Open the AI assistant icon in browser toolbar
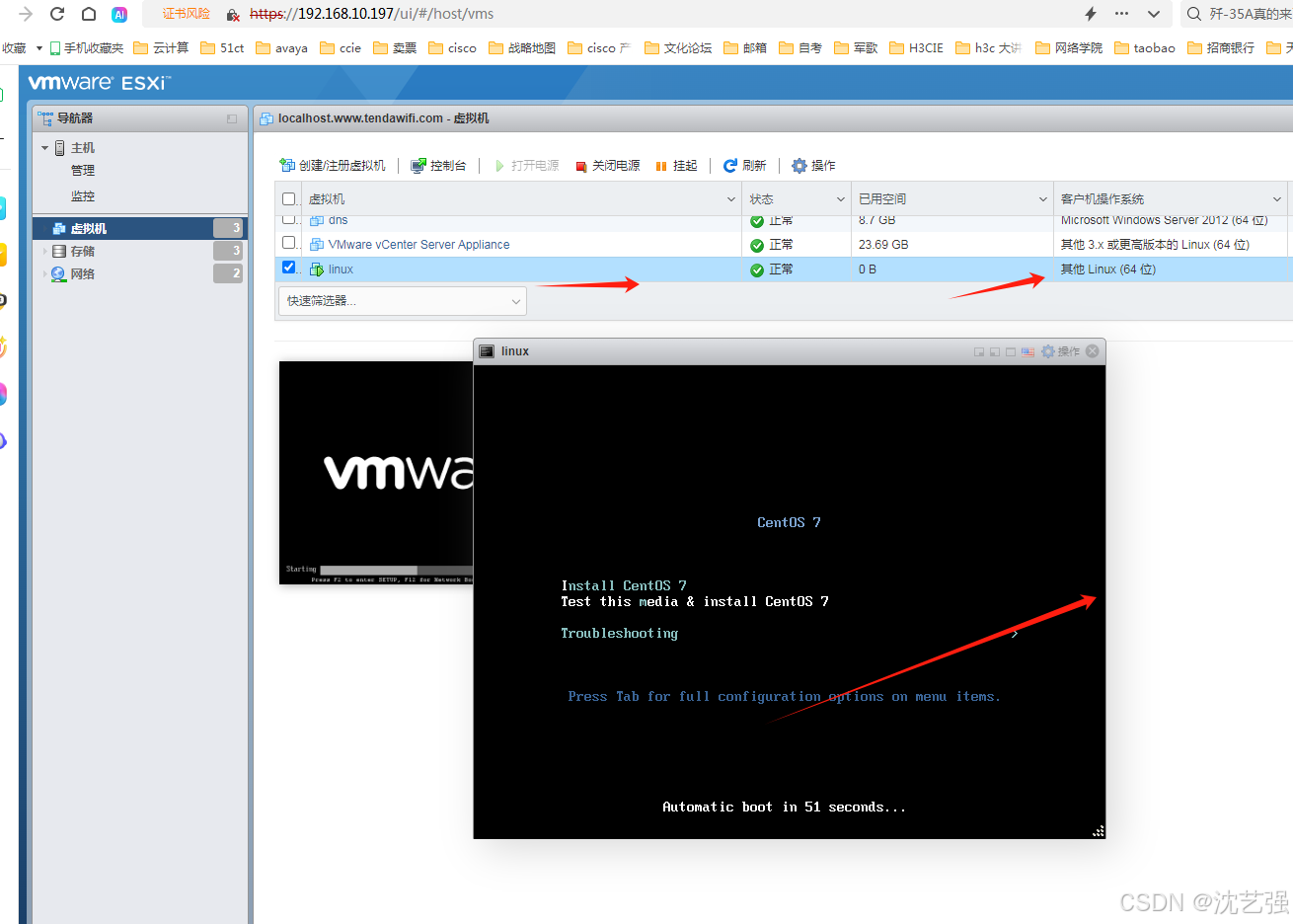This screenshot has height=924, width=1293. click(119, 14)
